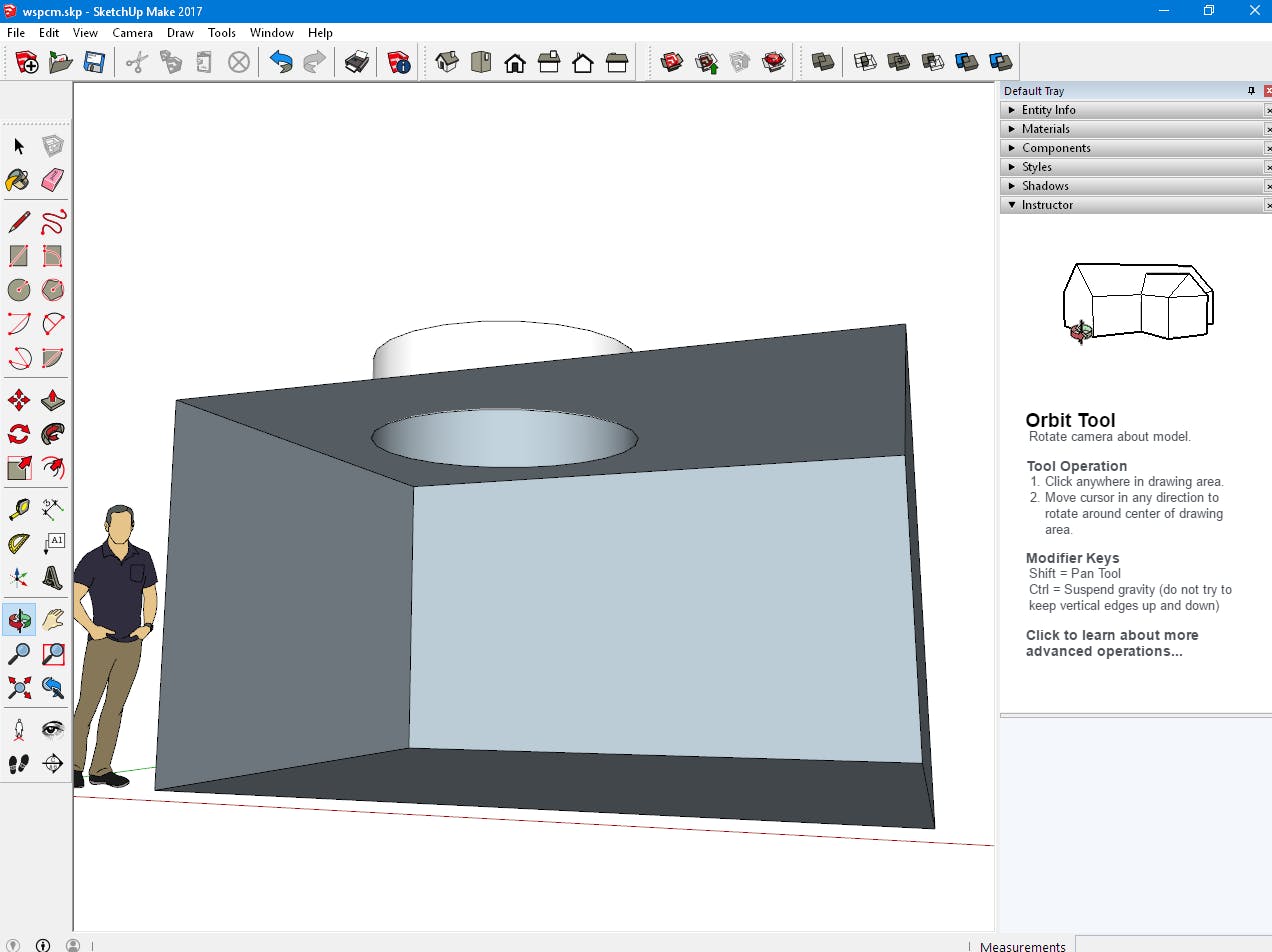Expand the Materials panel

coord(1045,129)
